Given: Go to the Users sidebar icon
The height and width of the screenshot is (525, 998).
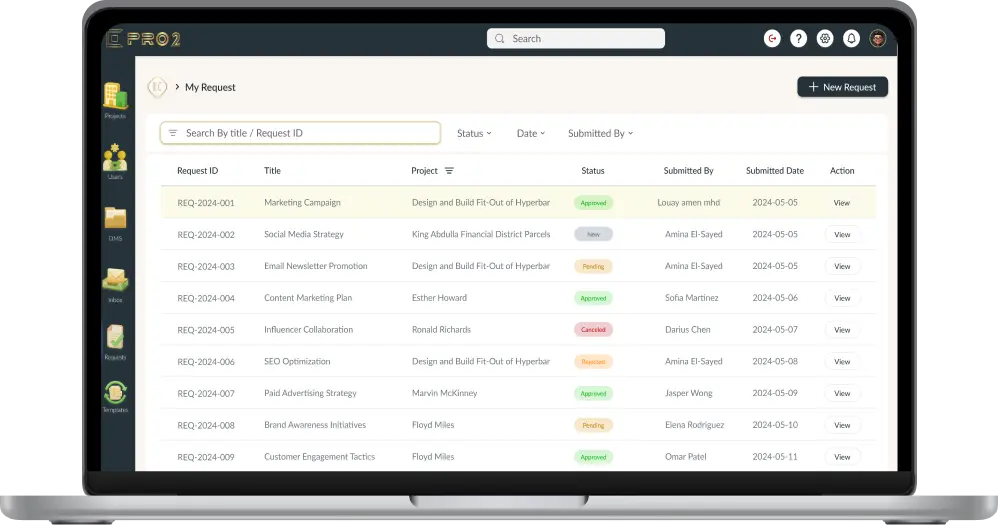Looking at the screenshot, I should pyautogui.click(x=115, y=159).
